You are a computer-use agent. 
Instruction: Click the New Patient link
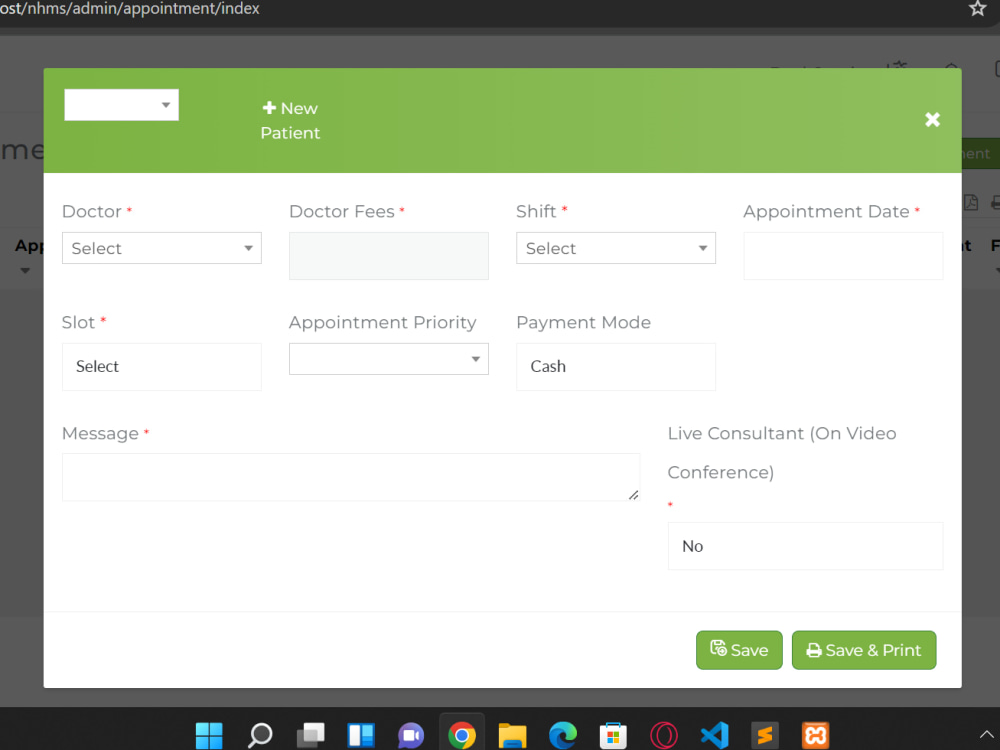point(290,121)
